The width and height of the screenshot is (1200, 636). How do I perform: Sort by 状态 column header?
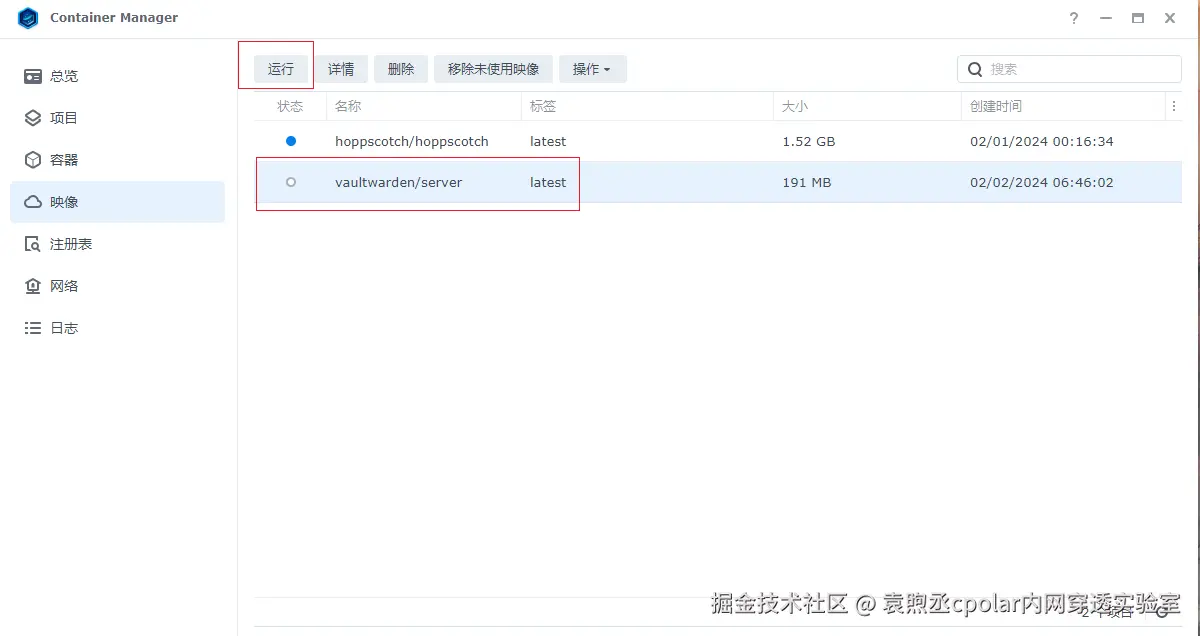click(x=290, y=106)
